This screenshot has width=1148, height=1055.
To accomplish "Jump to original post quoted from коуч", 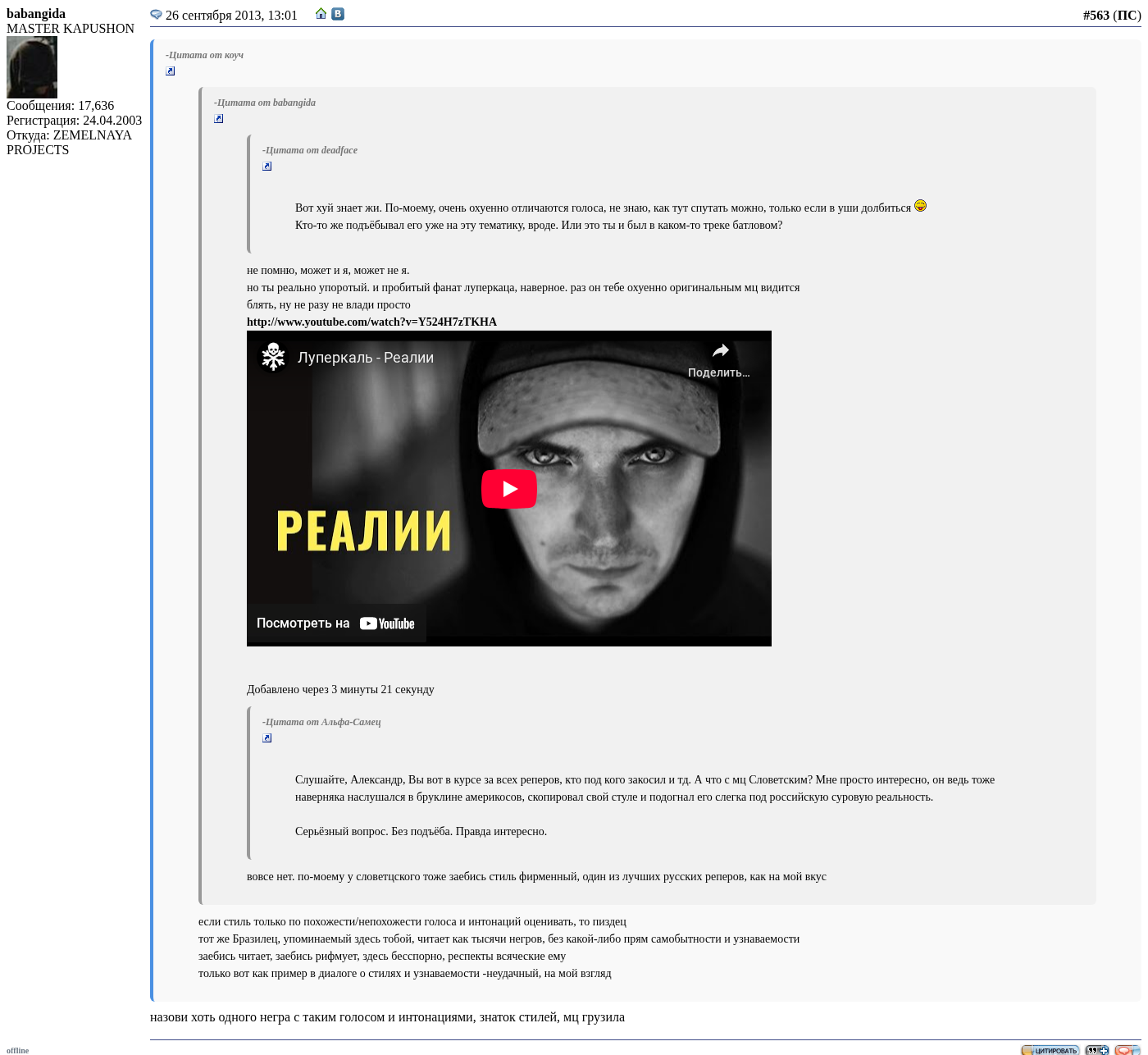I will point(171,71).
